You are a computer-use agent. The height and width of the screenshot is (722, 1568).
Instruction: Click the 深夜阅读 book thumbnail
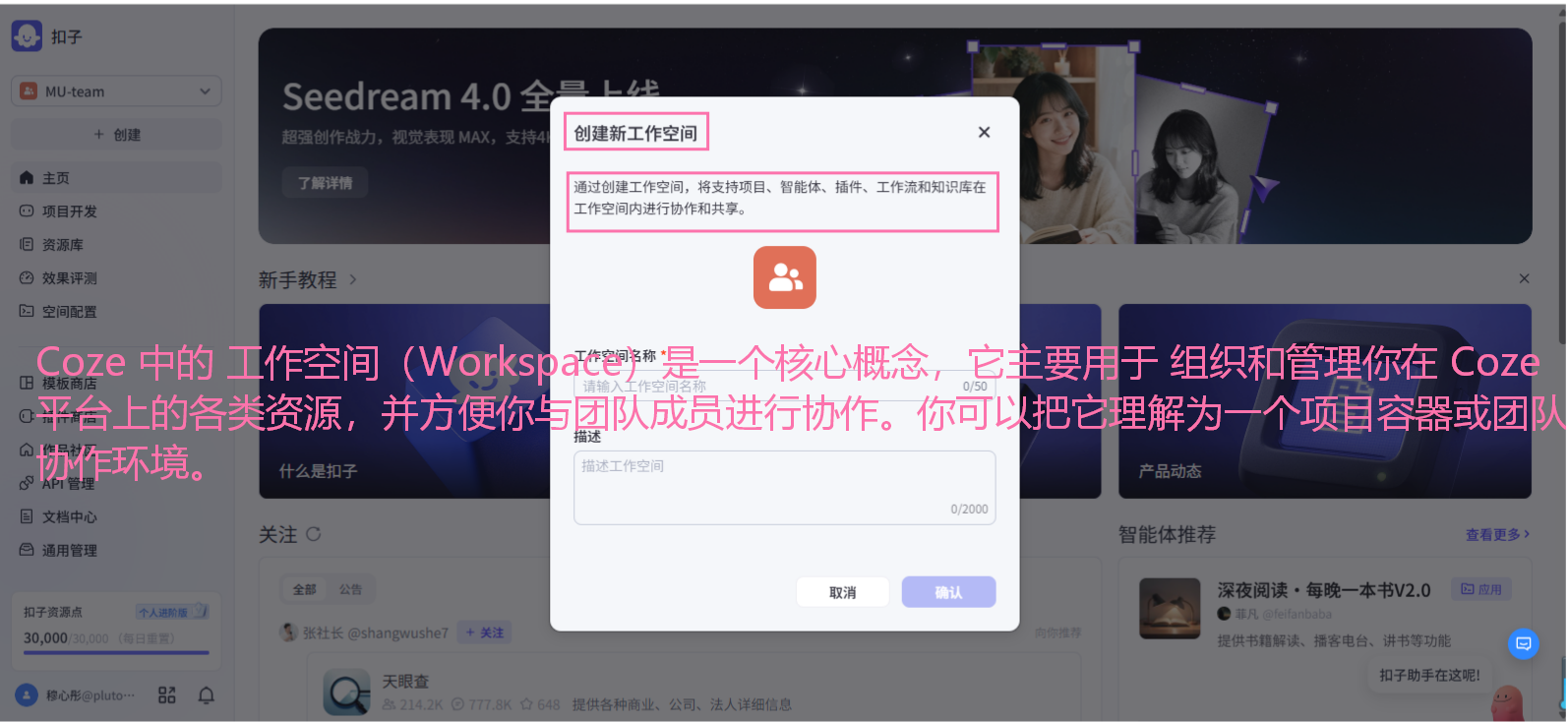click(1170, 609)
